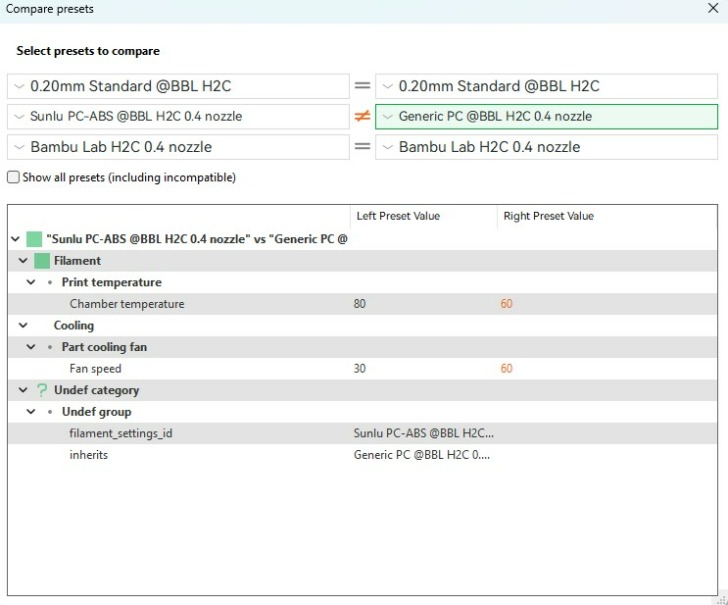Collapse the Filament category row
Screen dimensions: 728x605
pyautogui.click(x=22, y=261)
